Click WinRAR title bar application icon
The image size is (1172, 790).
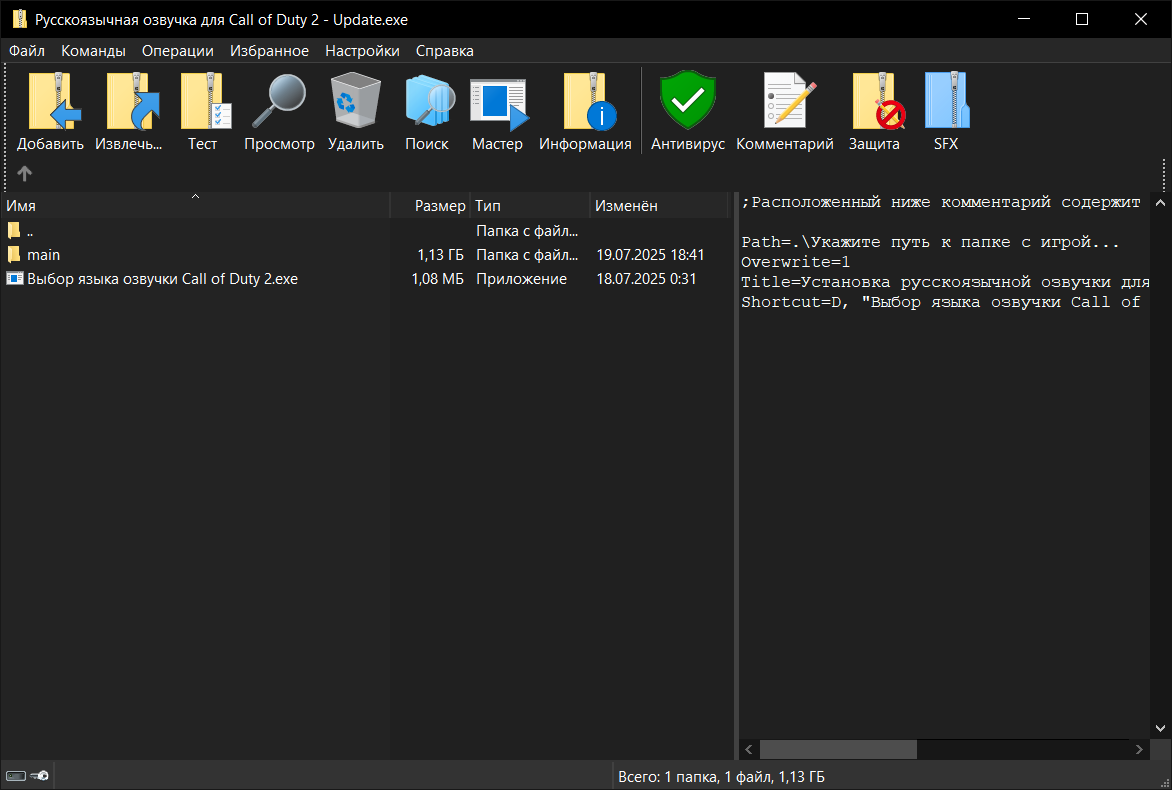click(x=19, y=19)
